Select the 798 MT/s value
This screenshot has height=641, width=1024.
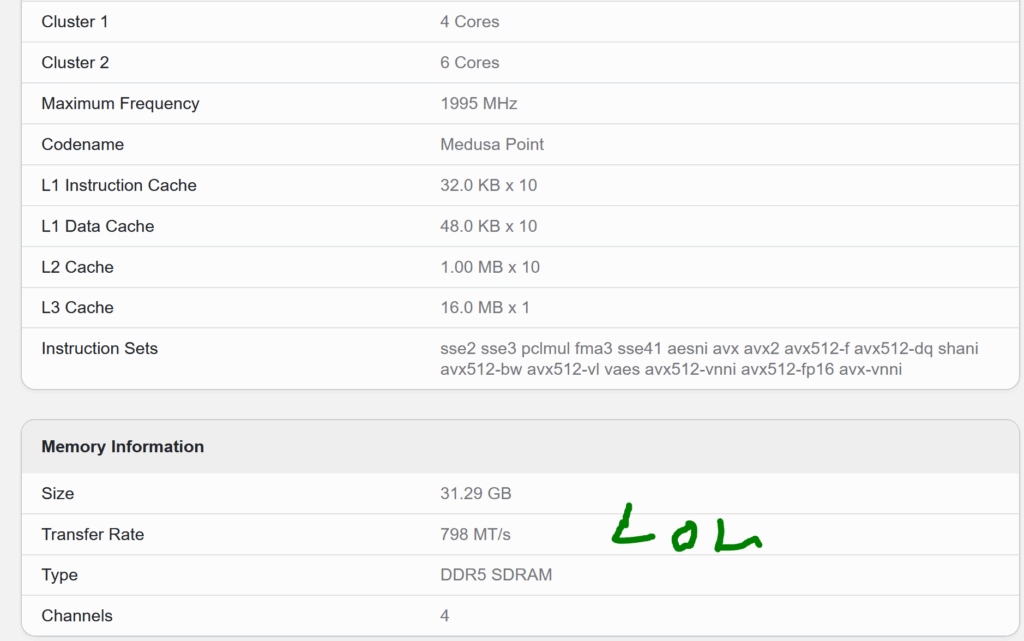click(475, 535)
